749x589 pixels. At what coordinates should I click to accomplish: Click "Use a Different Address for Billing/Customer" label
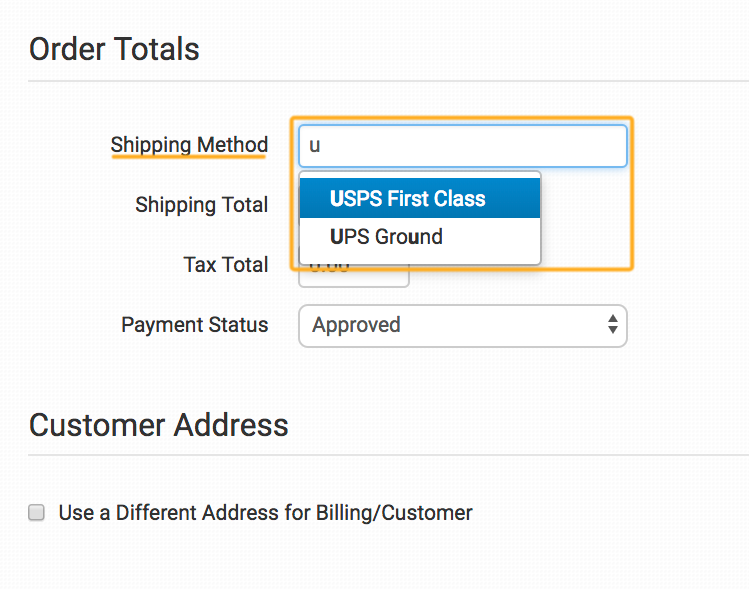265,513
